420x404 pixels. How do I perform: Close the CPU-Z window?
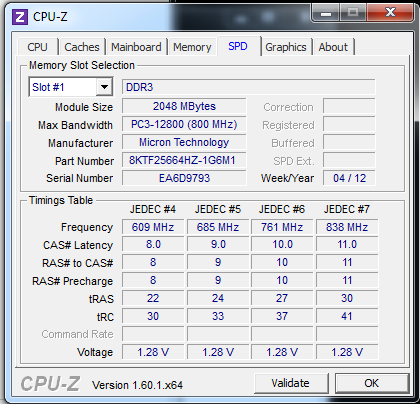click(x=390, y=13)
